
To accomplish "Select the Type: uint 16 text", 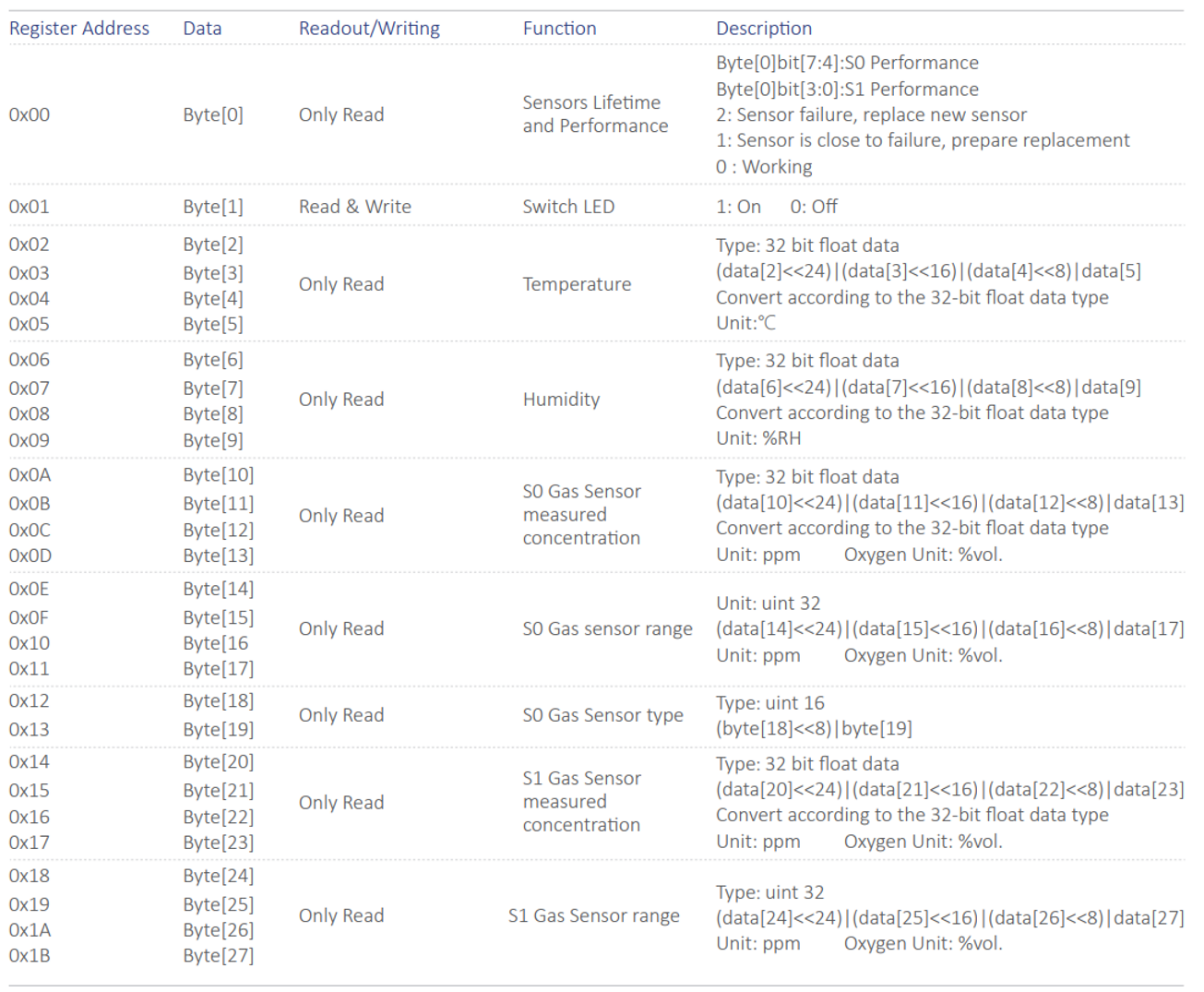I will (x=769, y=703).
